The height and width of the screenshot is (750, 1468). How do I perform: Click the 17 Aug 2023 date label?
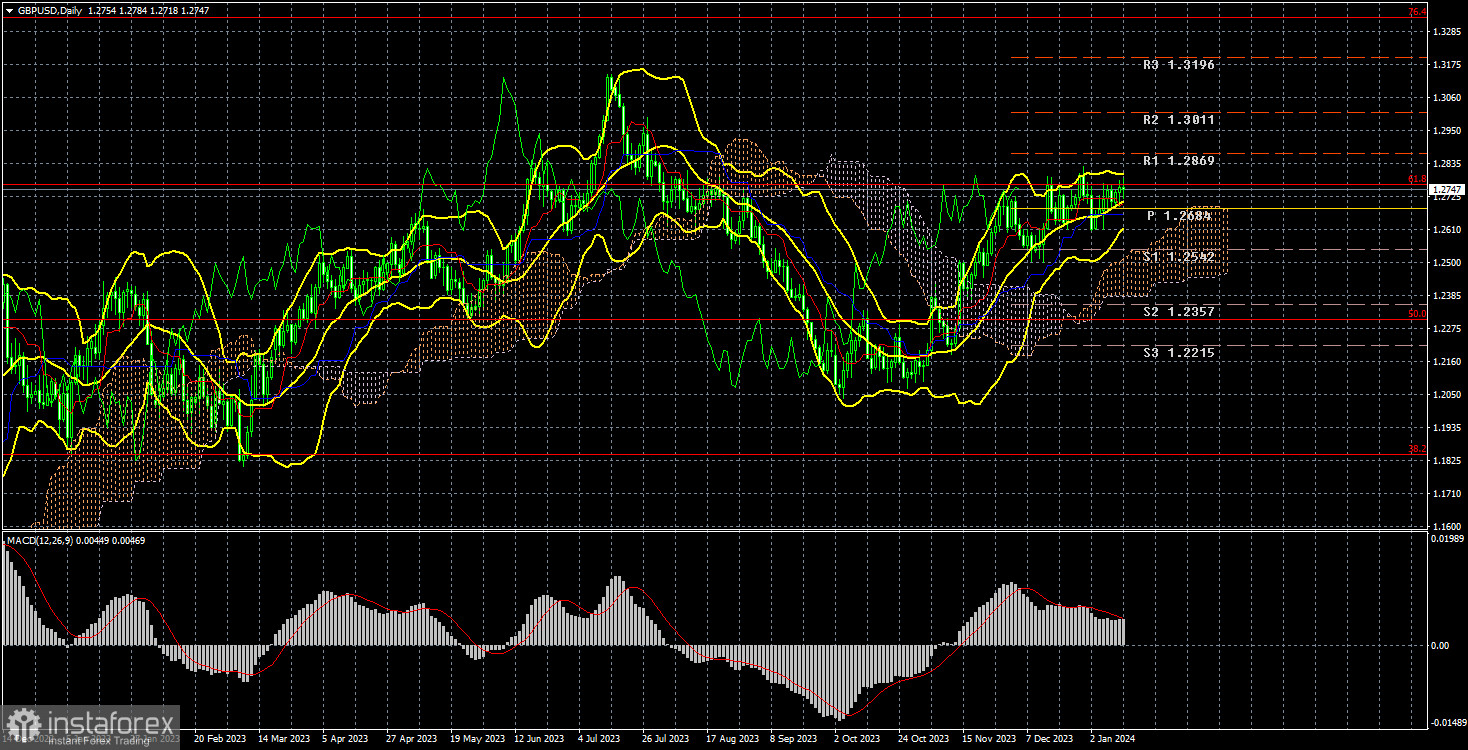[x=732, y=739]
